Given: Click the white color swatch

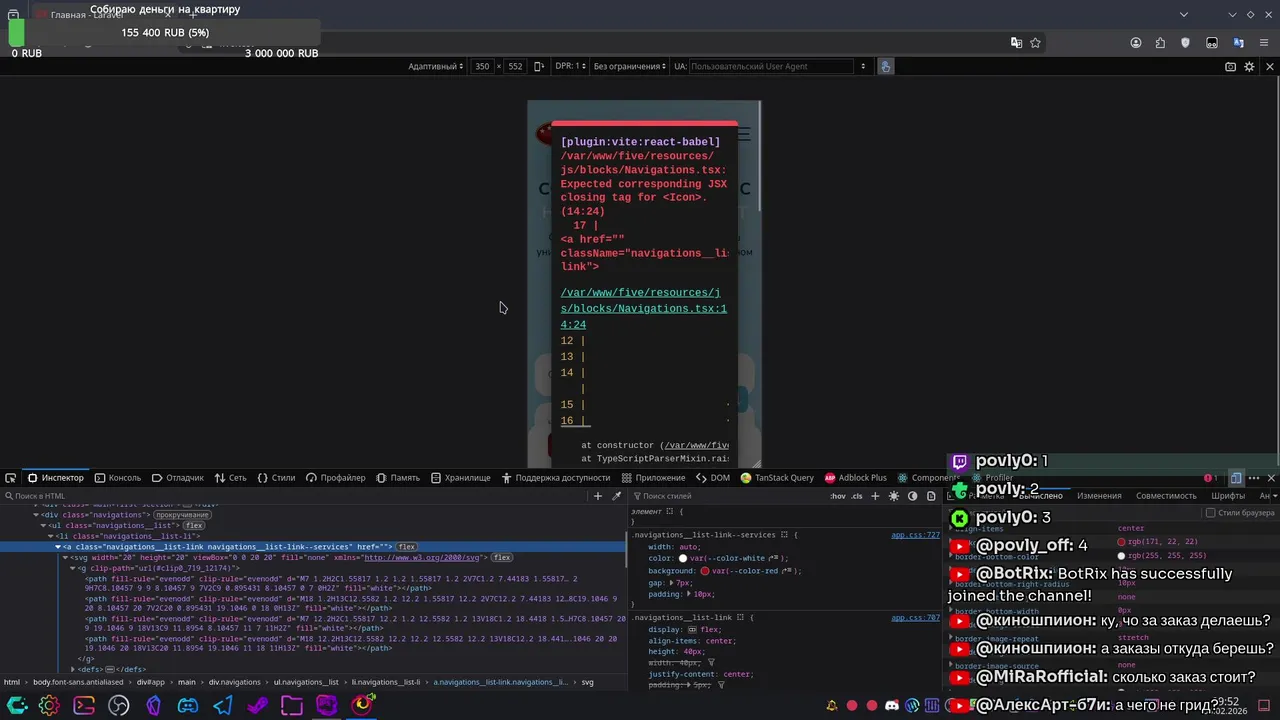Looking at the screenshot, I should click(x=683, y=559).
